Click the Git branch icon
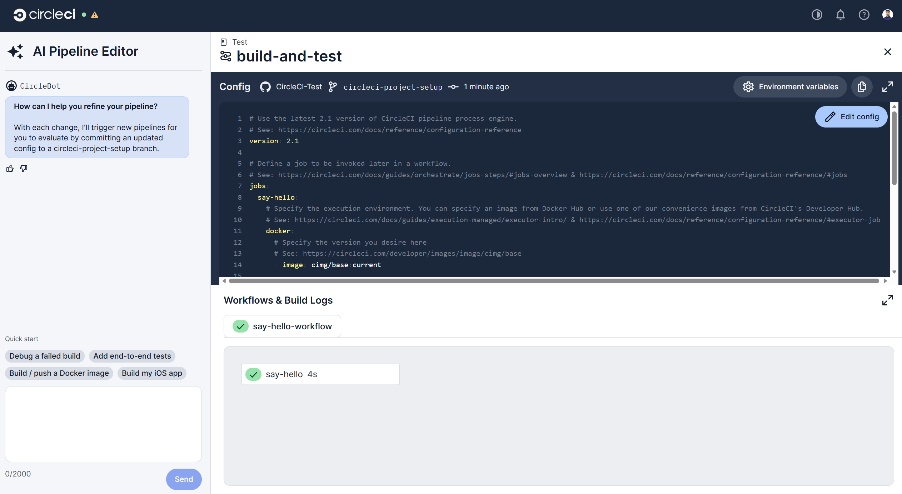Screen dimensions: 902x494 tap(332, 87)
